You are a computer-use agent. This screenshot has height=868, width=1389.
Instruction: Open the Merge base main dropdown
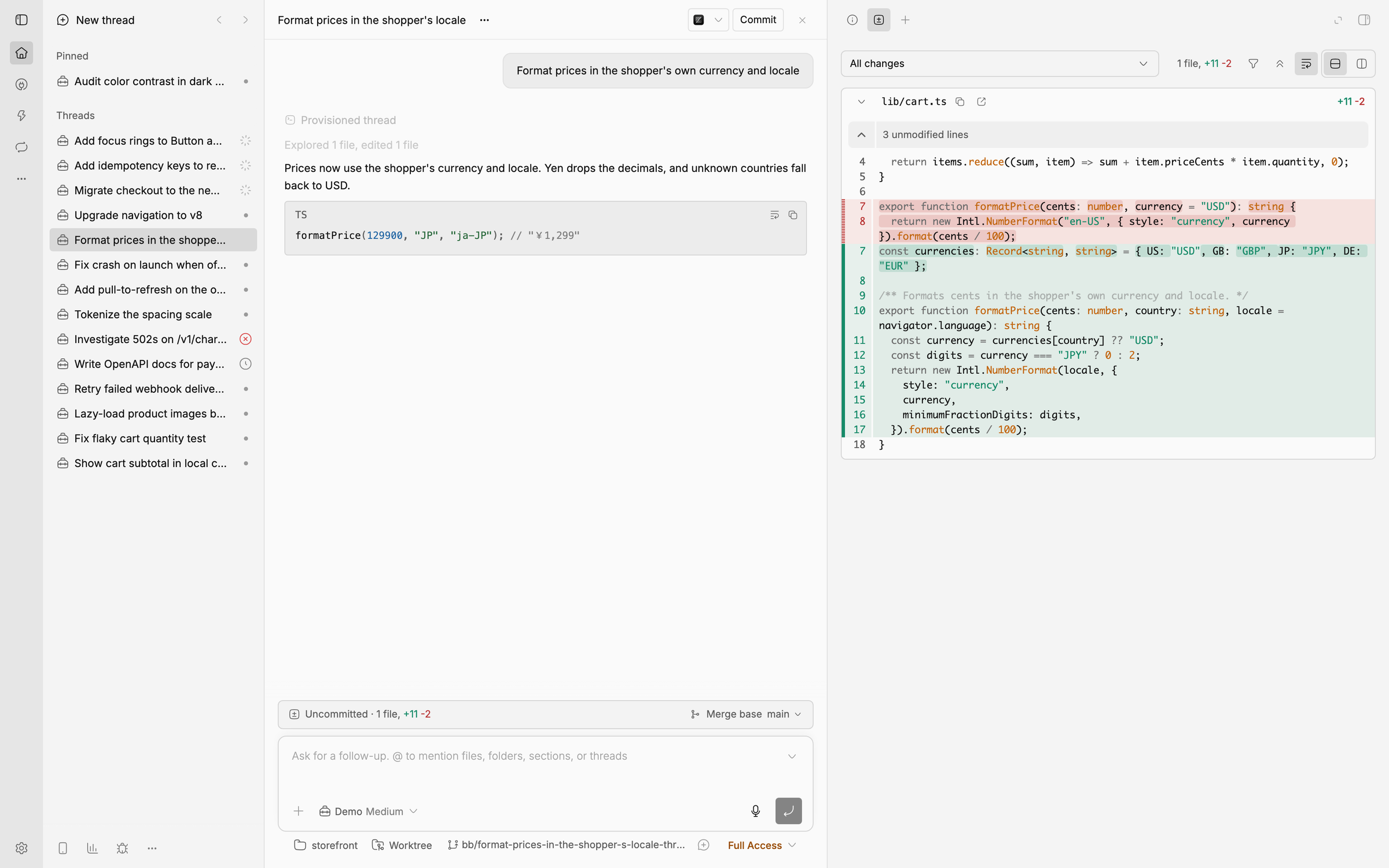747,714
